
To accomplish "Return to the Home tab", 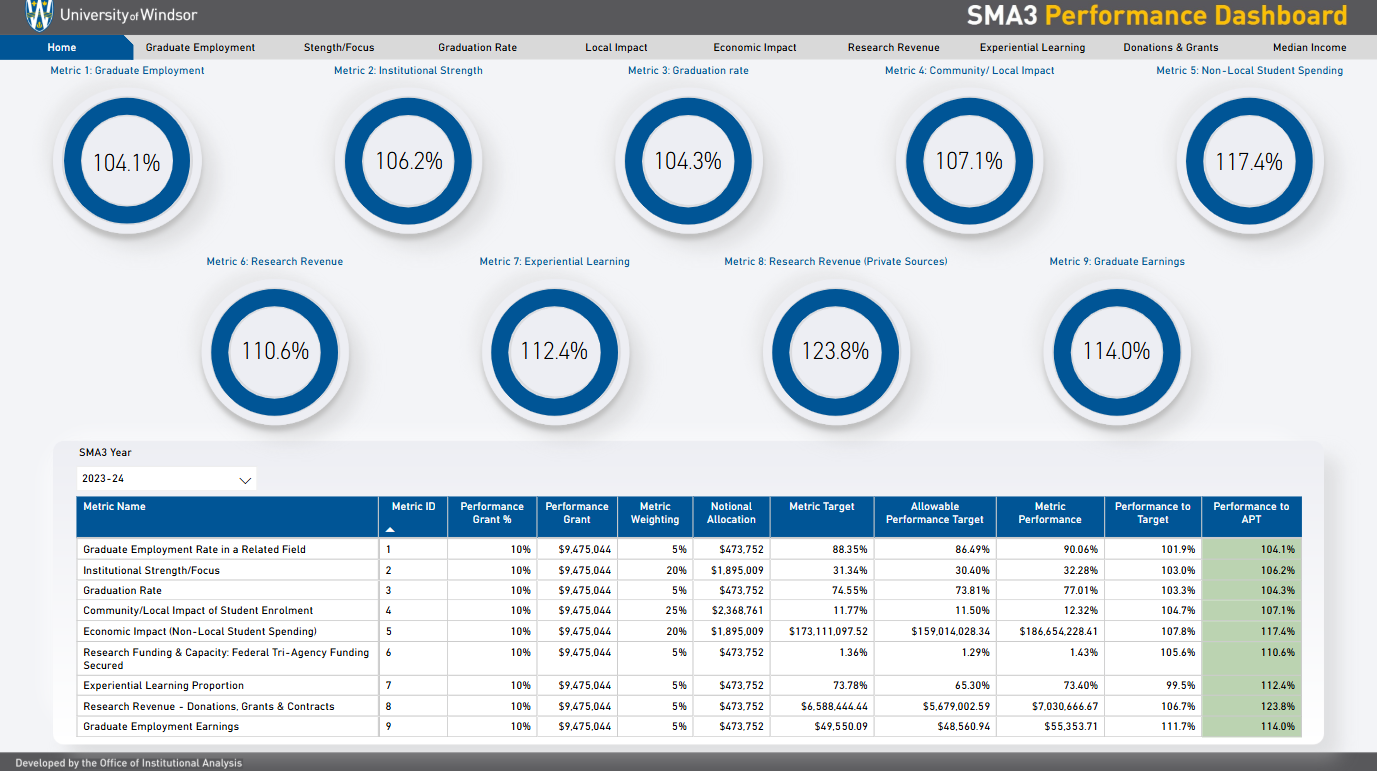I will (x=61, y=46).
